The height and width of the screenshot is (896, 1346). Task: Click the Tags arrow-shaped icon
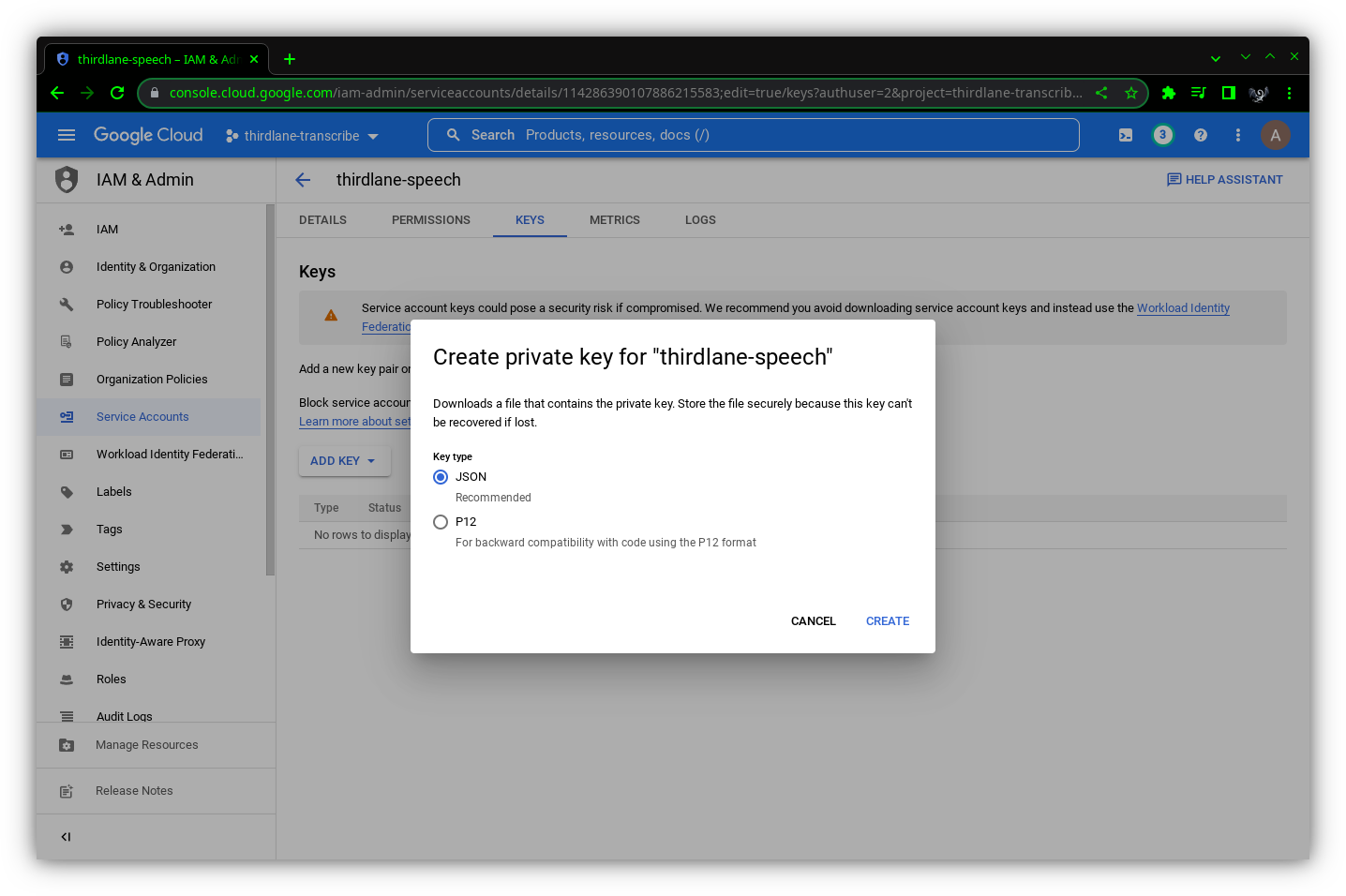coord(67,530)
